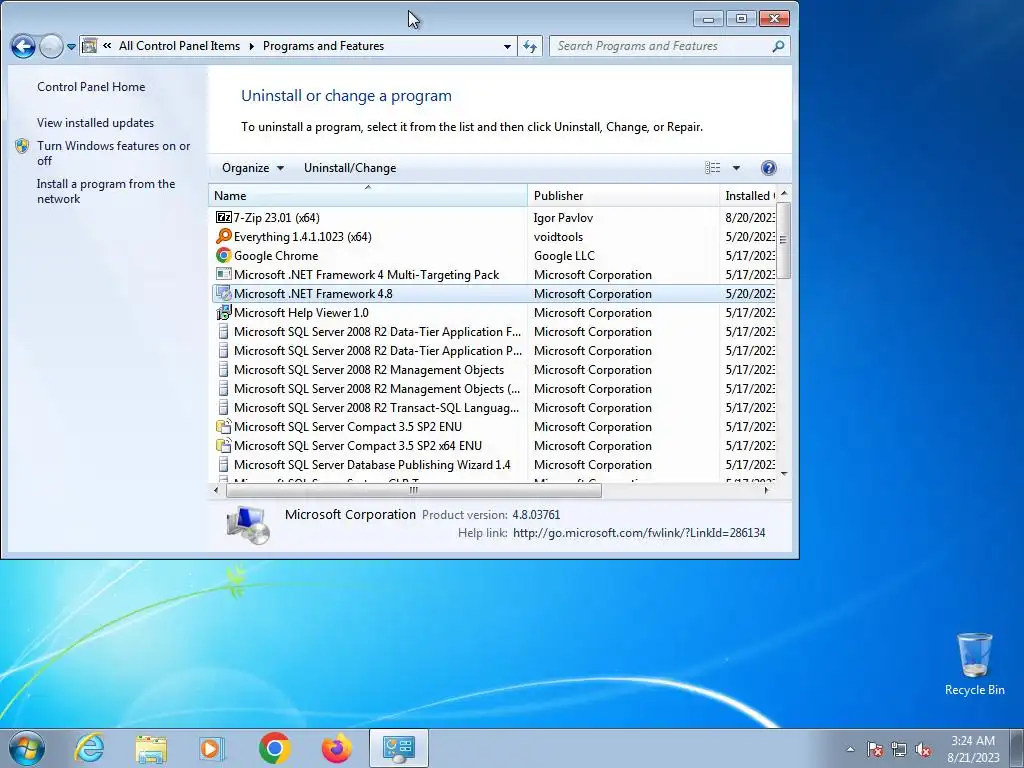Select SQL Server 2008 R2 Data-Tier Application P... row
Image resolution: width=1024 pixels, height=768 pixels.
(x=494, y=351)
